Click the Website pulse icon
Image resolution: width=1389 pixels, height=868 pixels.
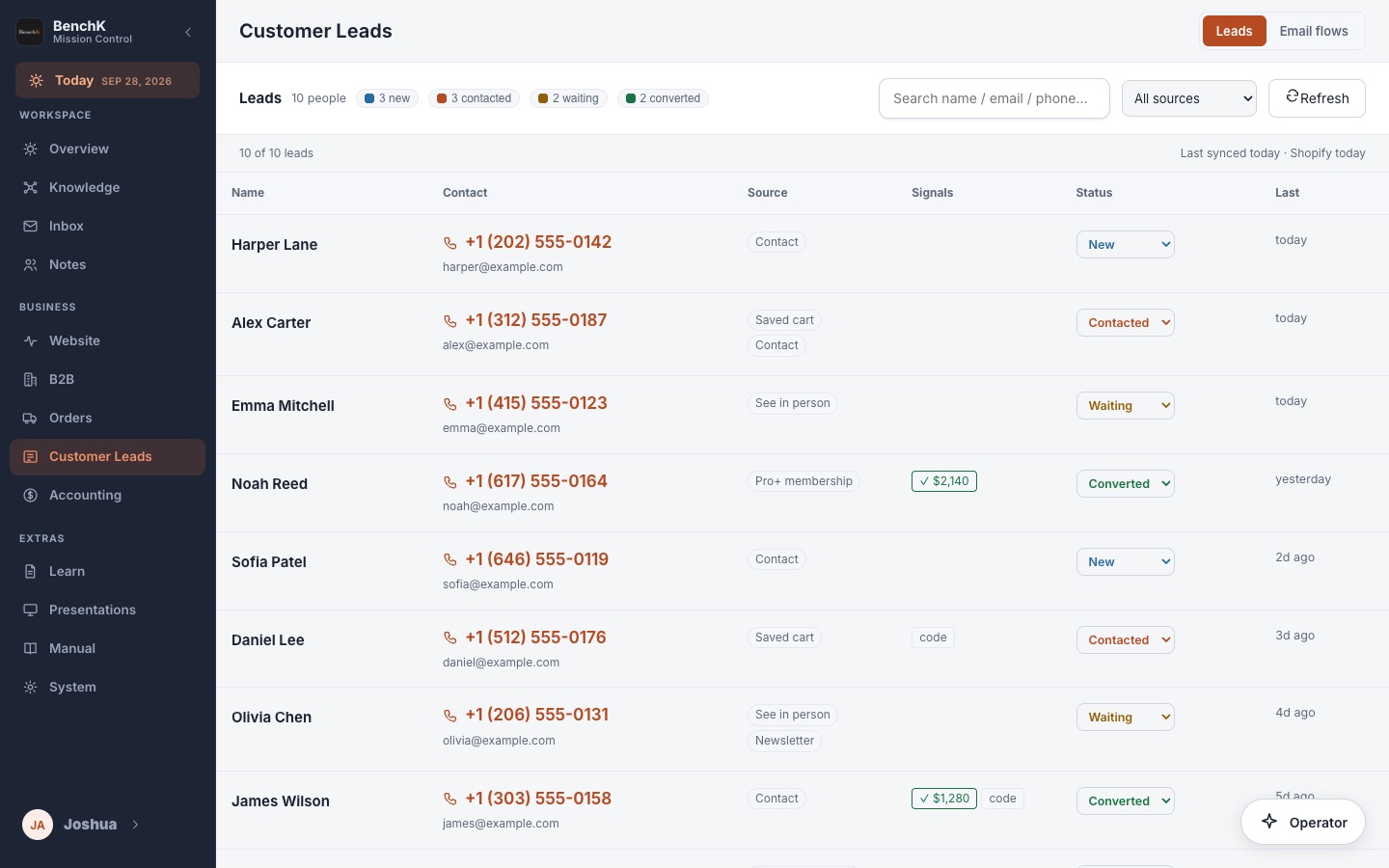[31, 341]
